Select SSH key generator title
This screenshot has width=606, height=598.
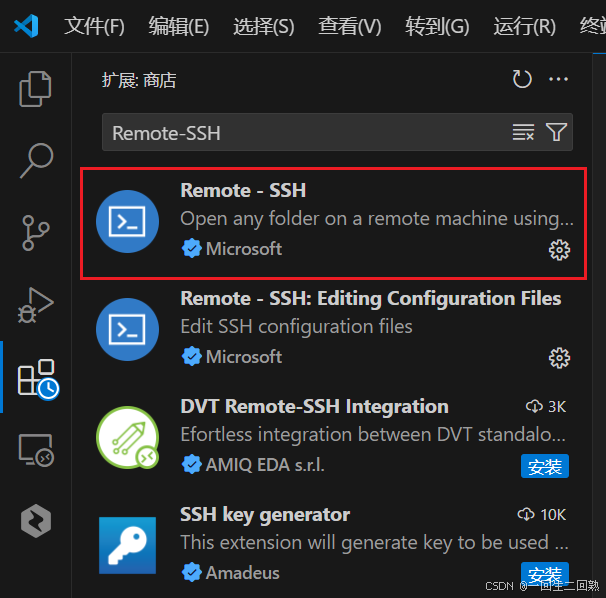(265, 515)
